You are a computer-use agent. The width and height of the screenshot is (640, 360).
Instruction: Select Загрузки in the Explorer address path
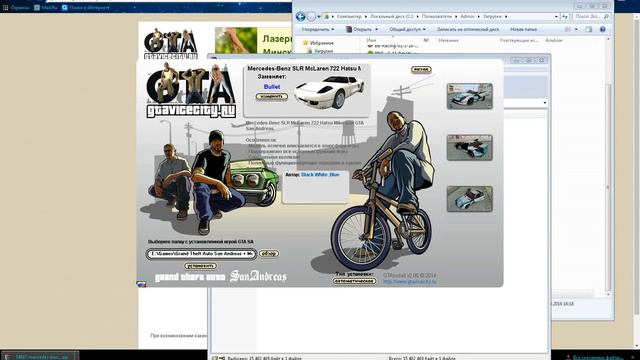[x=492, y=16]
